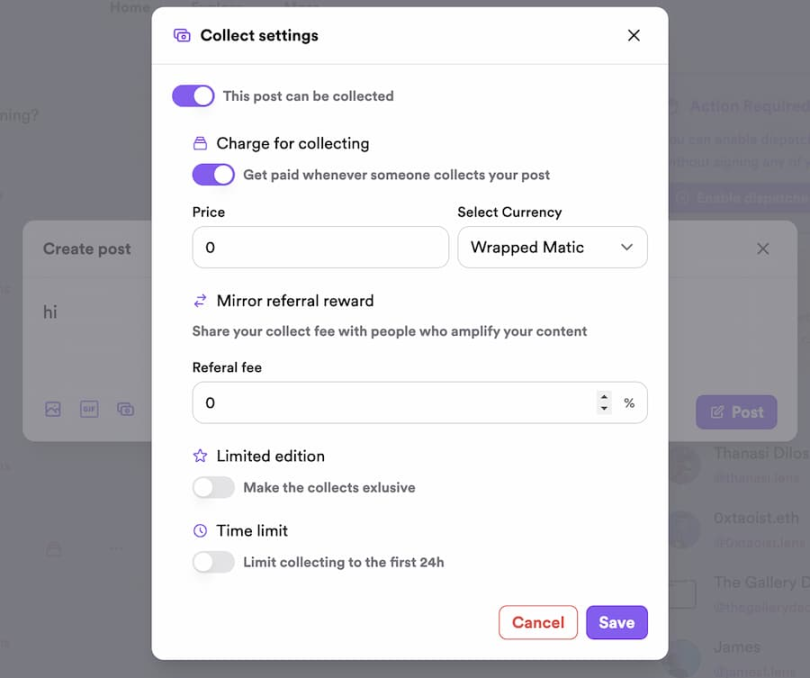Screen dimensions: 810x678
Task: Turn off 'Get paid whenever someone collects' toggle
Action: (213, 175)
